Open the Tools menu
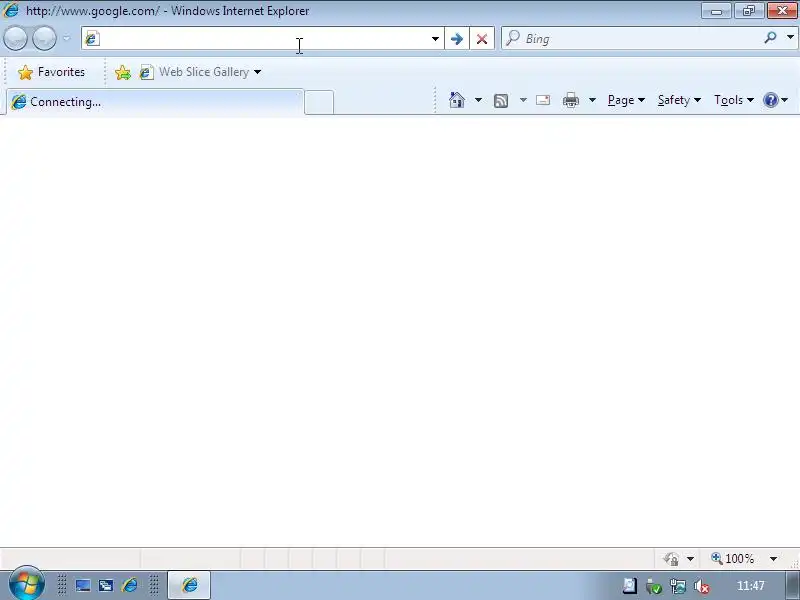The width and height of the screenshot is (800, 600). (734, 100)
